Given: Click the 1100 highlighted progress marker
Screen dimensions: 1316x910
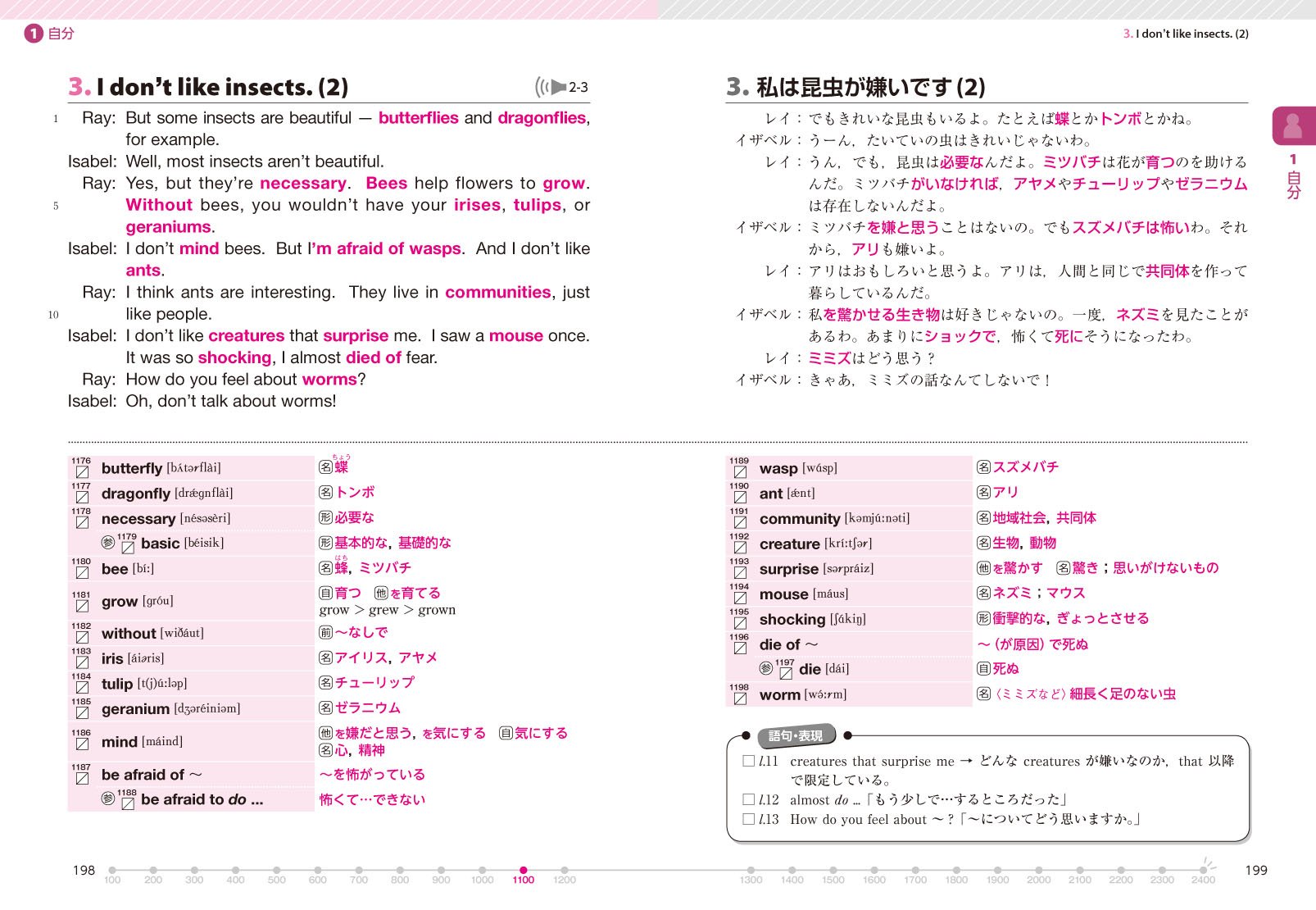Looking at the screenshot, I should [523, 870].
